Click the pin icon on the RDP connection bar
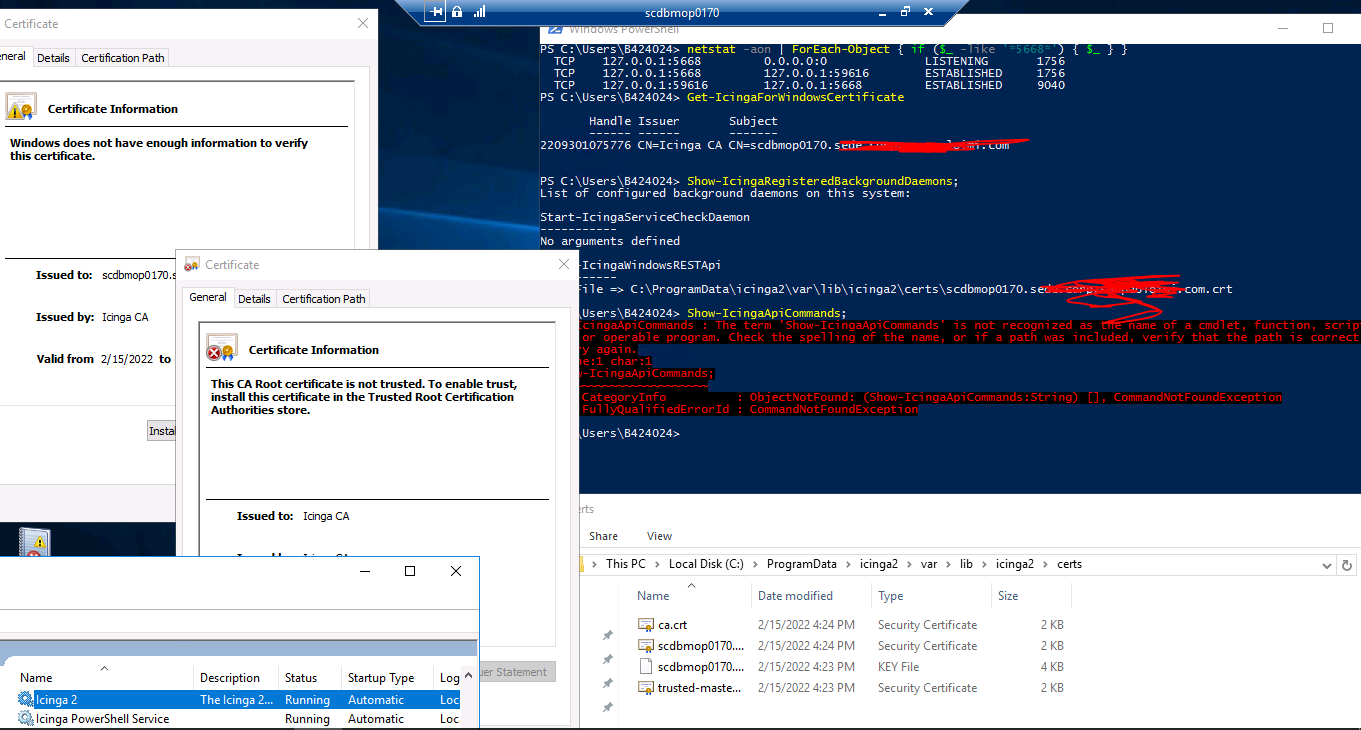 coord(435,11)
